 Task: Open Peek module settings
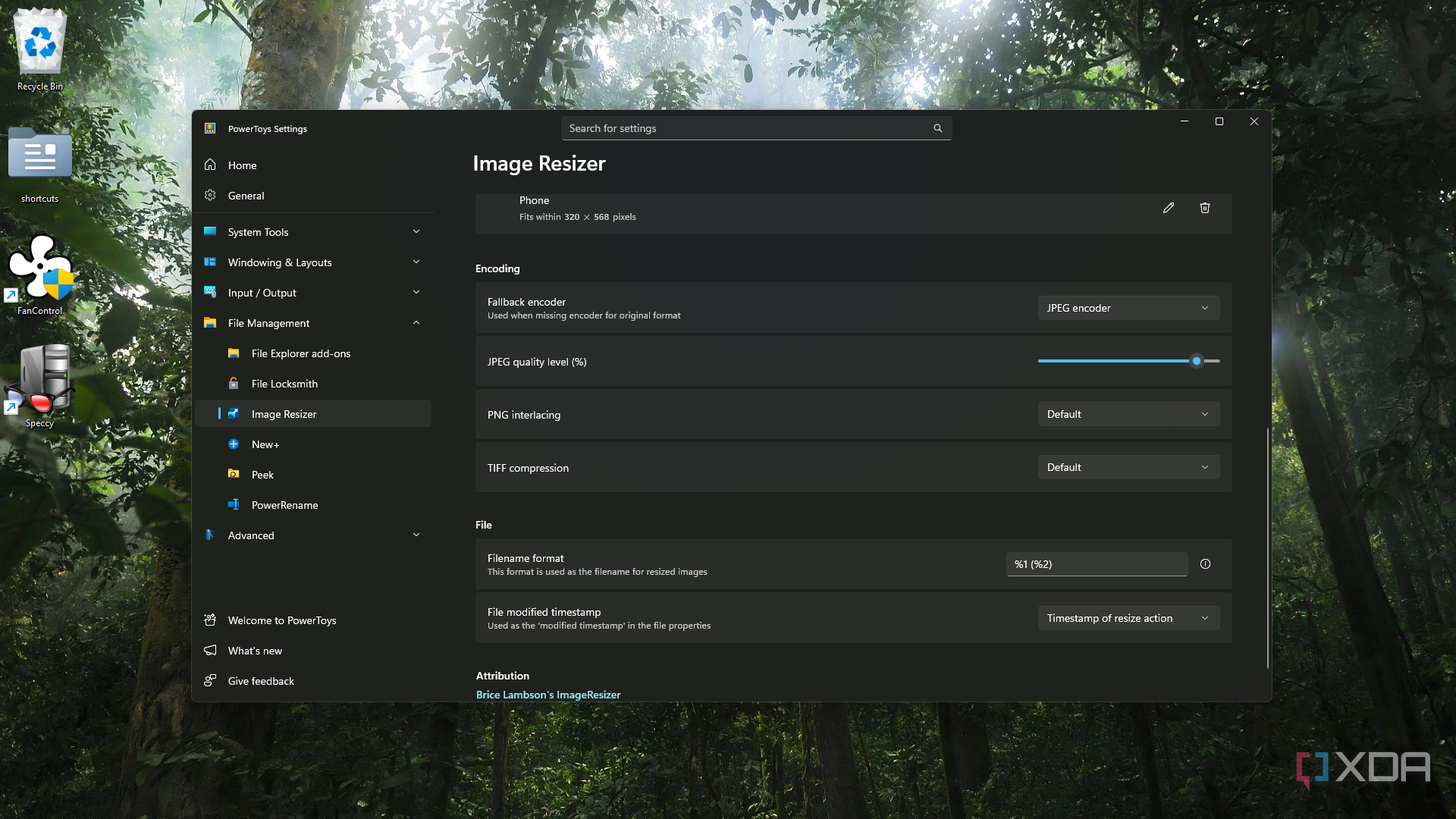click(313, 475)
